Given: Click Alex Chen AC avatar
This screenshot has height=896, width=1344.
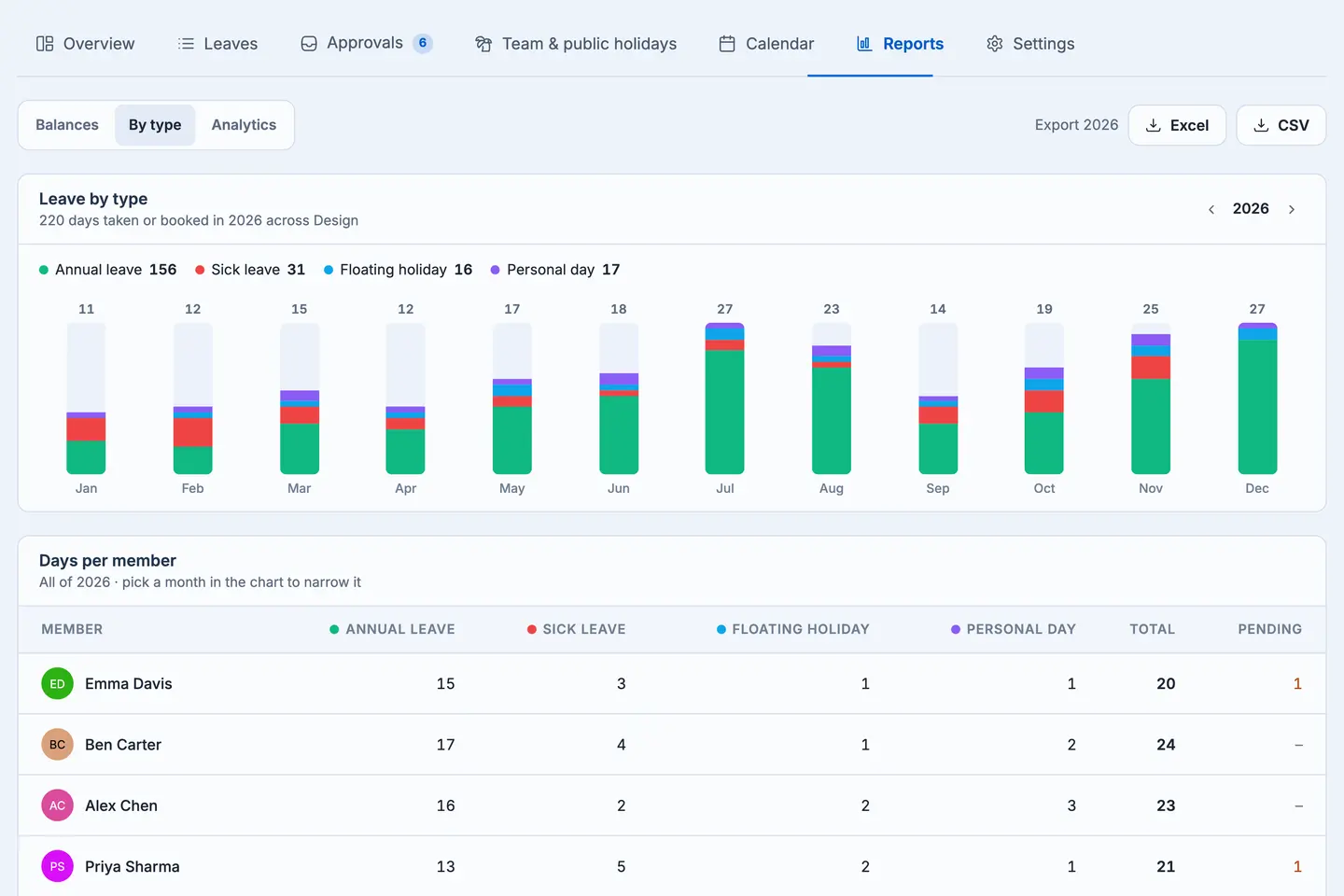Looking at the screenshot, I should click(57, 805).
